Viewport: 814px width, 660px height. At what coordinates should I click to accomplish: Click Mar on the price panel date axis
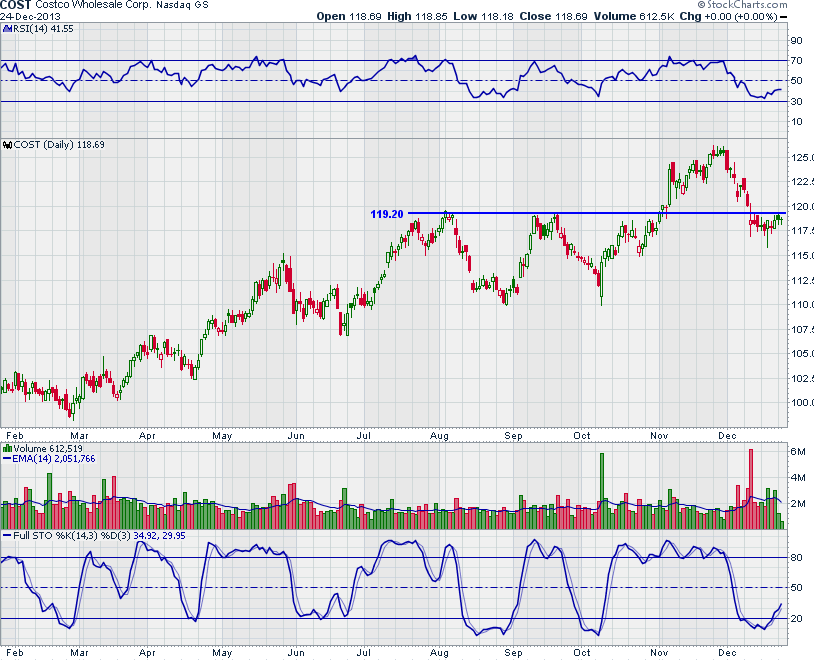pos(79,436)
